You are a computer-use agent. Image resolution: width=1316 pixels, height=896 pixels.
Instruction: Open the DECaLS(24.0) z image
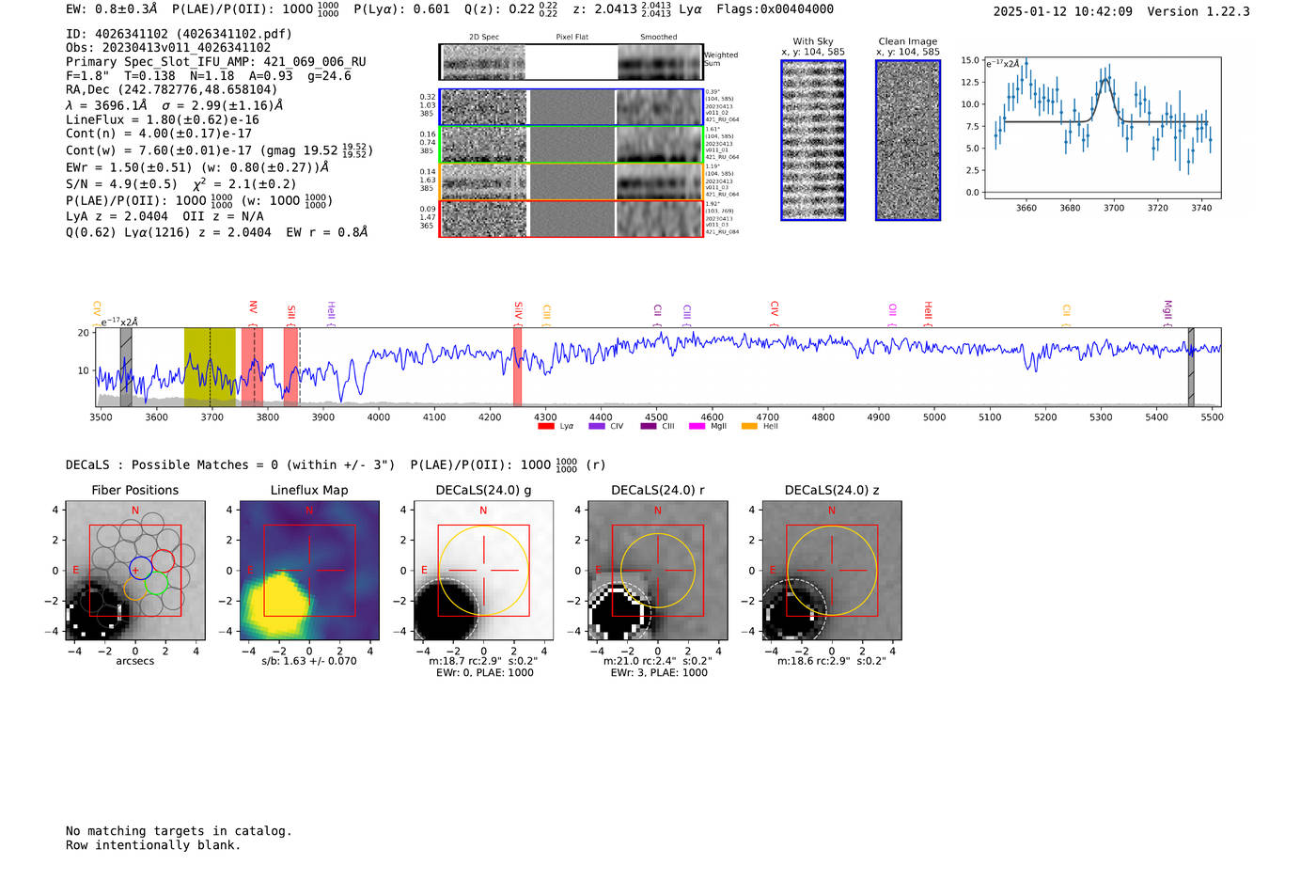point(832,570)
